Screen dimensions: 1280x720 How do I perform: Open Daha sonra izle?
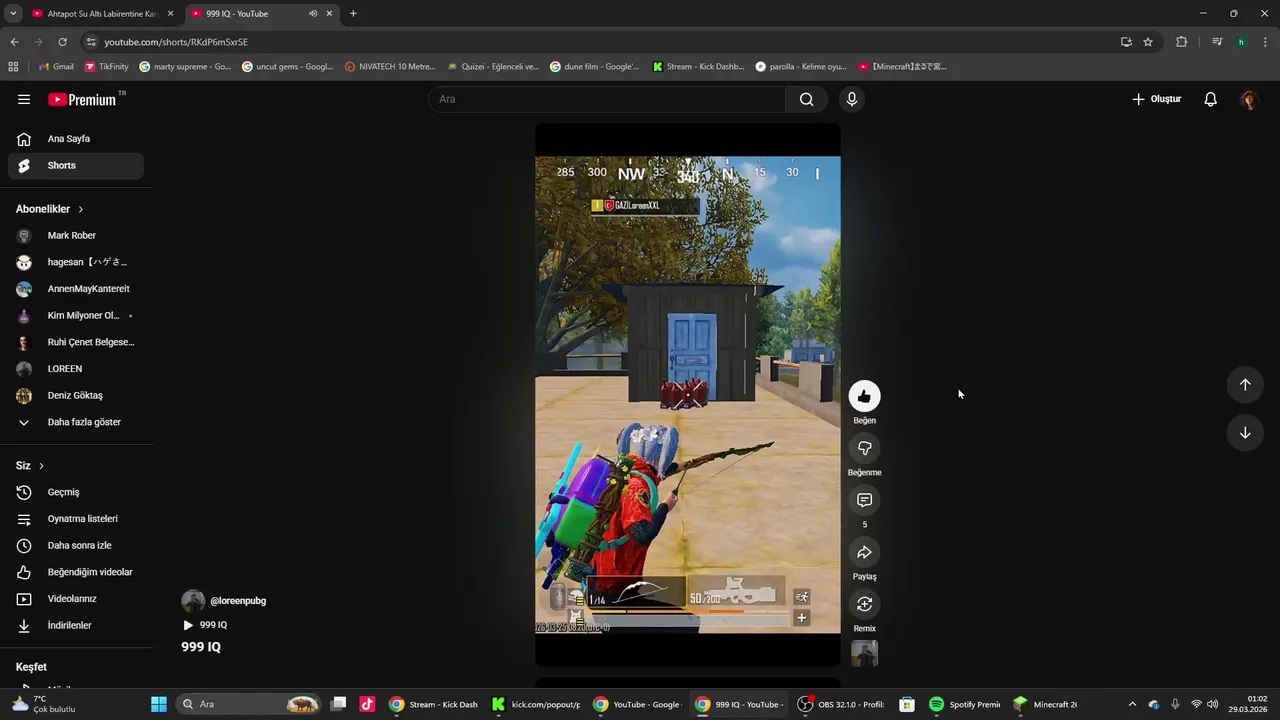point(76,546)
